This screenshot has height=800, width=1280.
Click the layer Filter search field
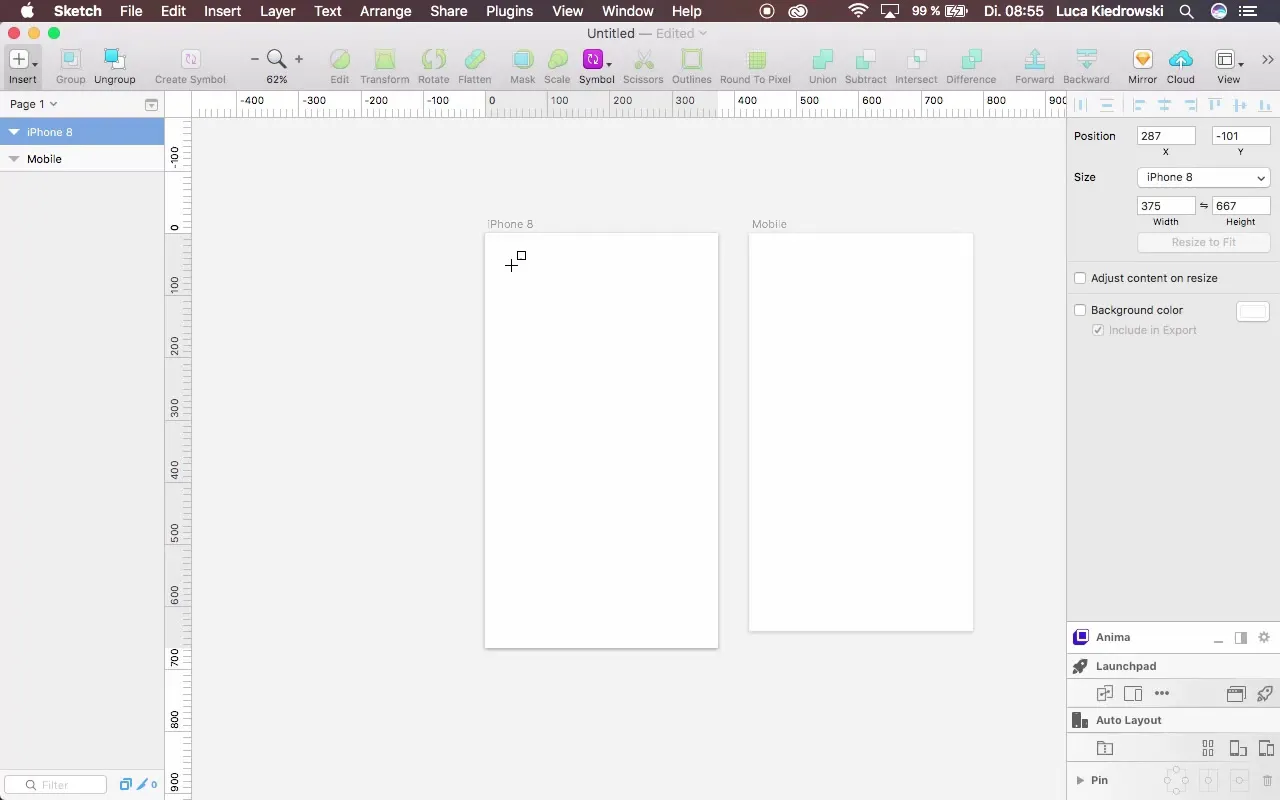(56, 785)
